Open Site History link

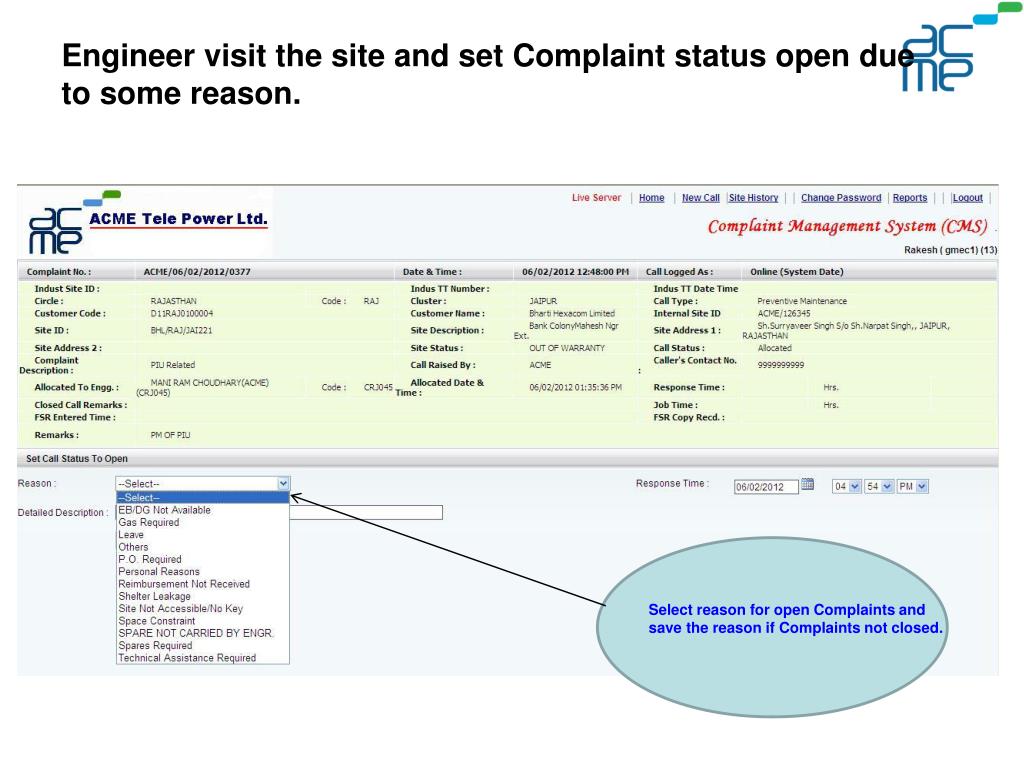click(753, 198)
